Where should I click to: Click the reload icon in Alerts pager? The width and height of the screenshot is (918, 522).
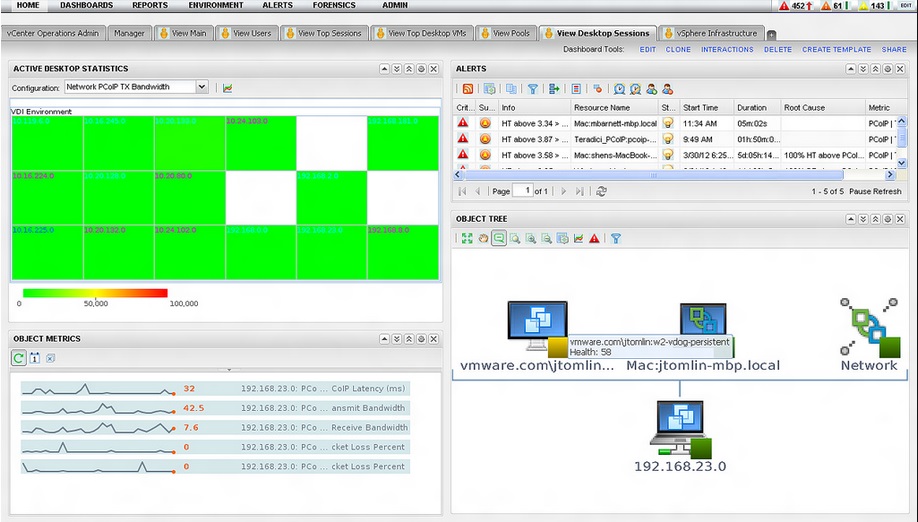601,191
